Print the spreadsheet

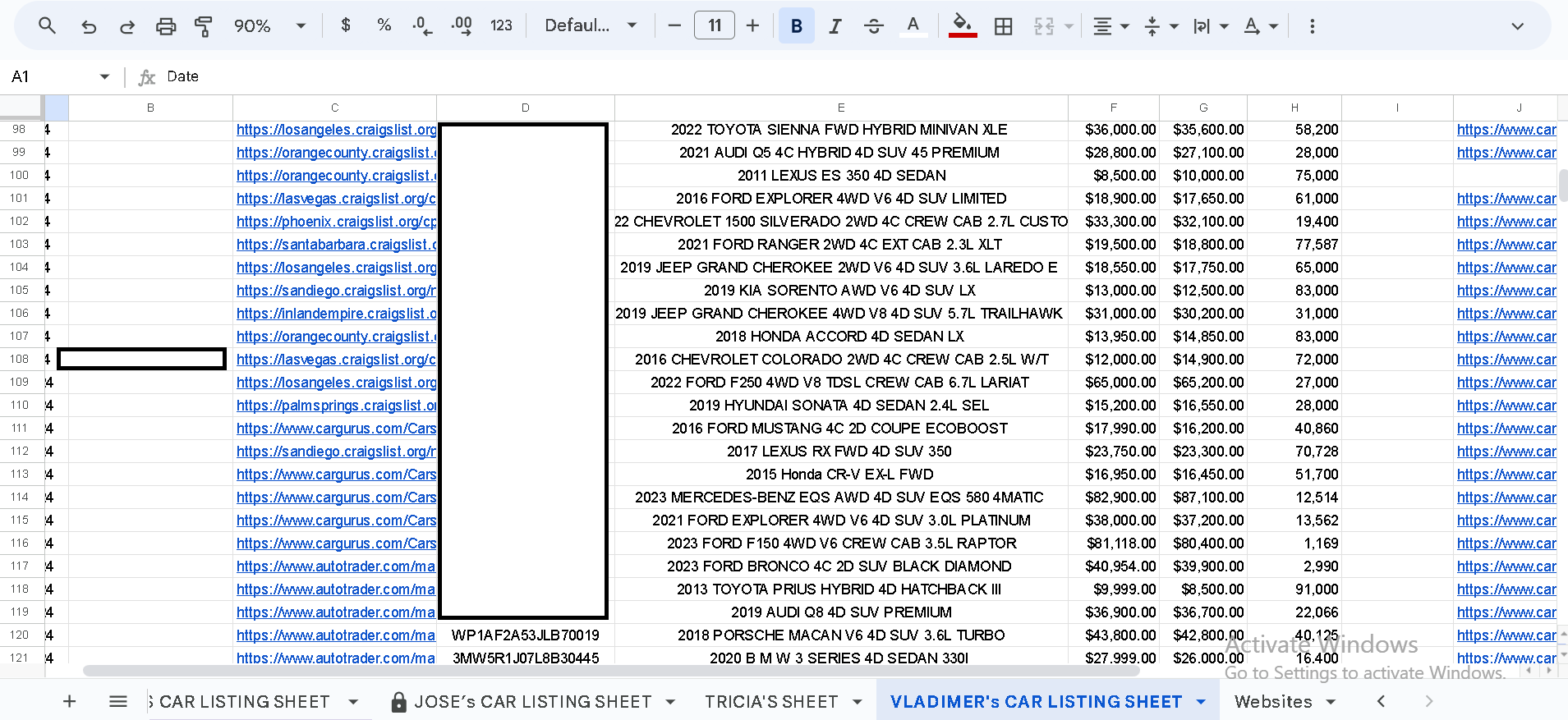pyautogui.click(x=166, y=26)
